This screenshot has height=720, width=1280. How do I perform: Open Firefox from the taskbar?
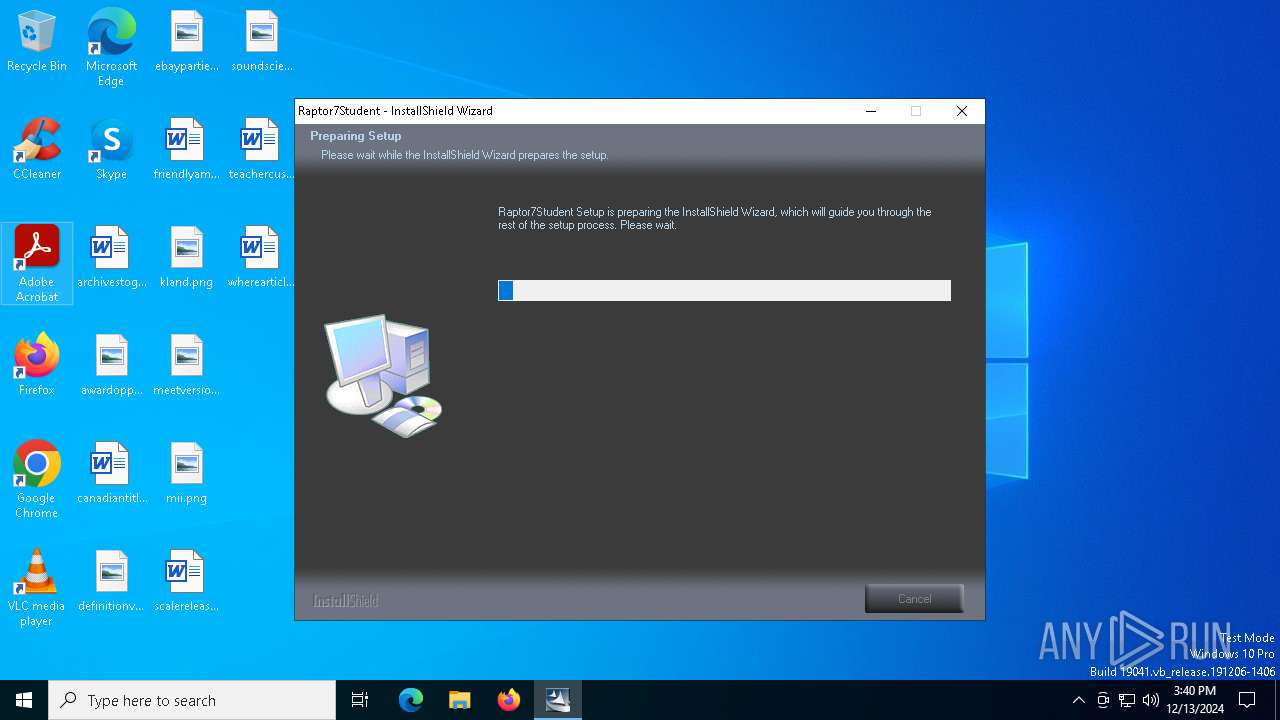point(509,700)
